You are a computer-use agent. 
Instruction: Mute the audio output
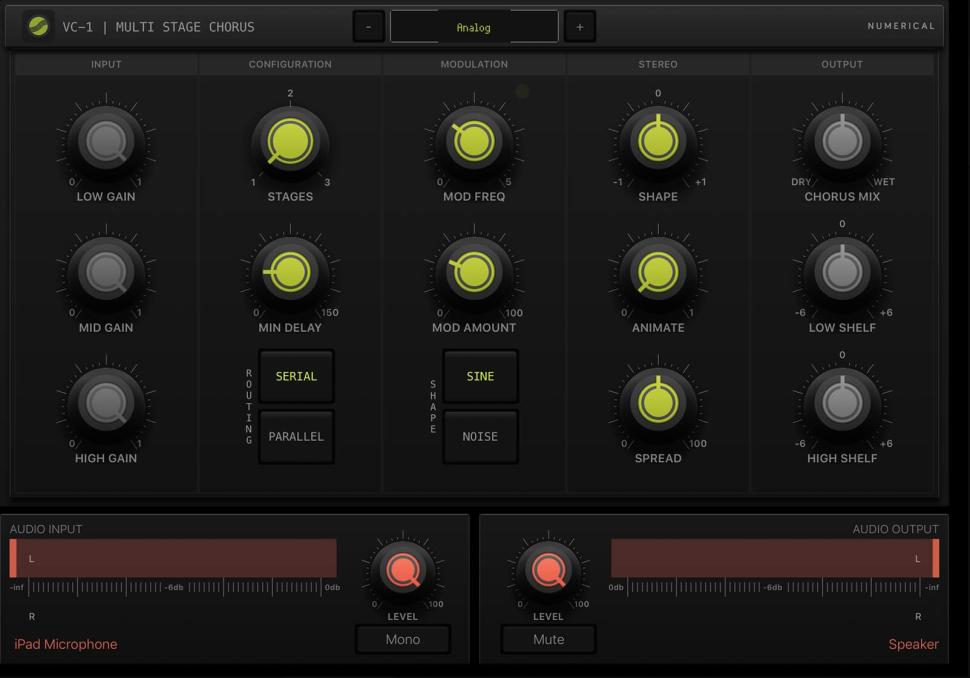[548, 639]
